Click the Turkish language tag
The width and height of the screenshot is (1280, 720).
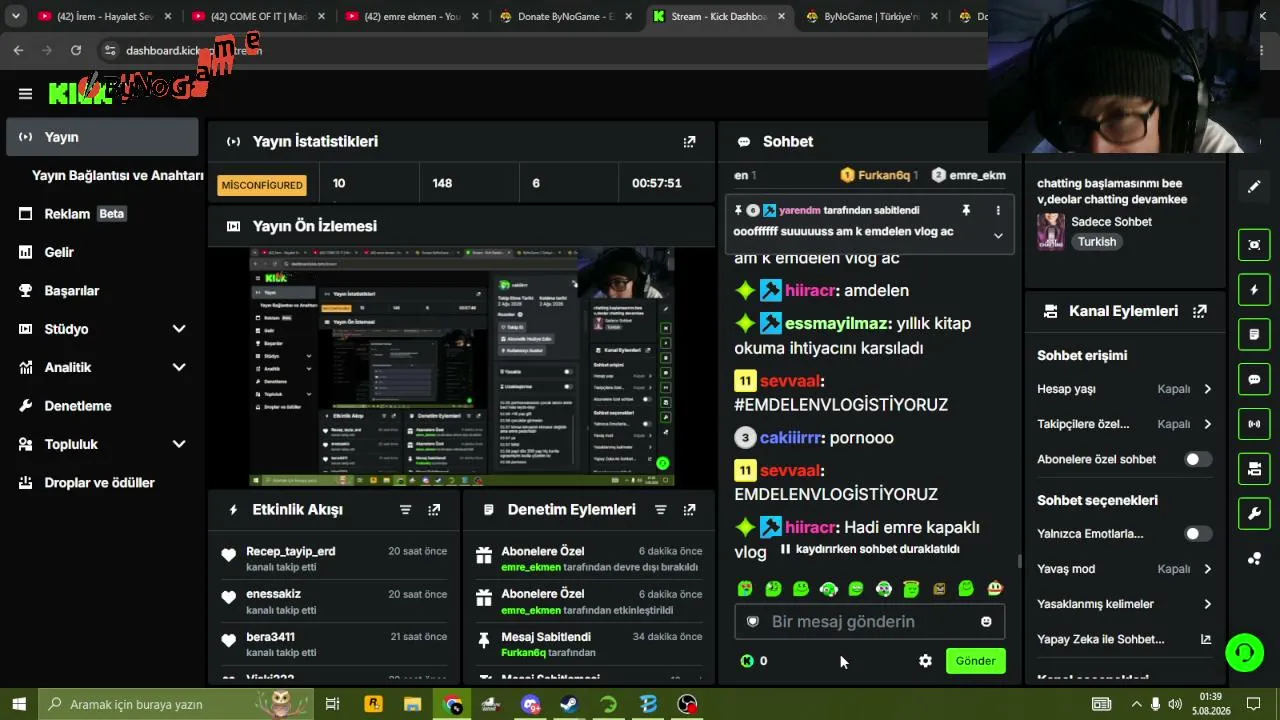pos(1097,242)
